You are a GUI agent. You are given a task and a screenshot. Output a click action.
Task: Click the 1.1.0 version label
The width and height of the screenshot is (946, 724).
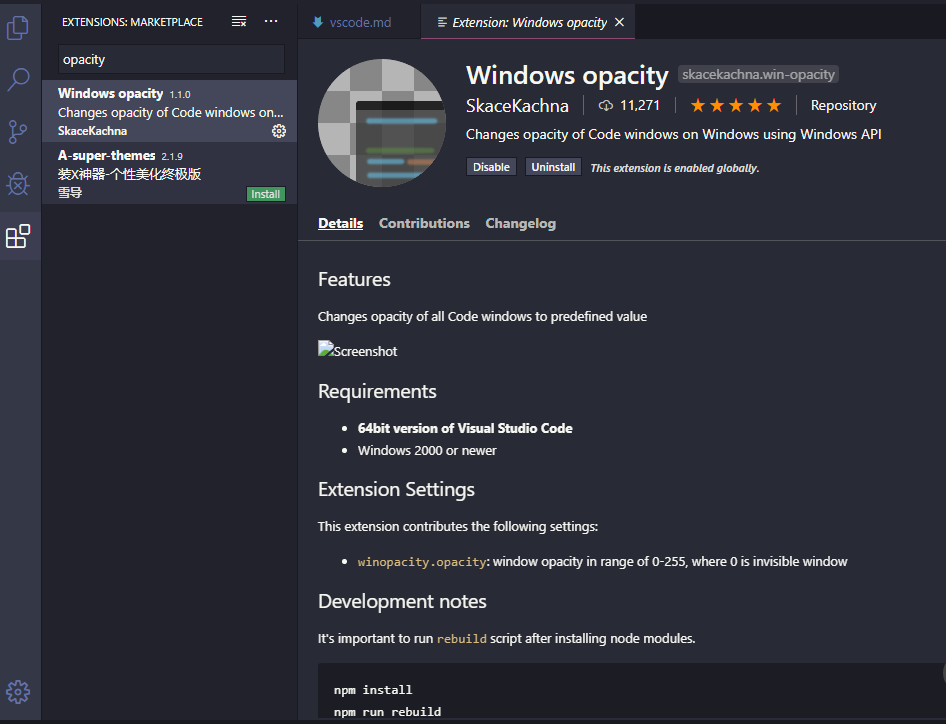(x=180, y=95)
